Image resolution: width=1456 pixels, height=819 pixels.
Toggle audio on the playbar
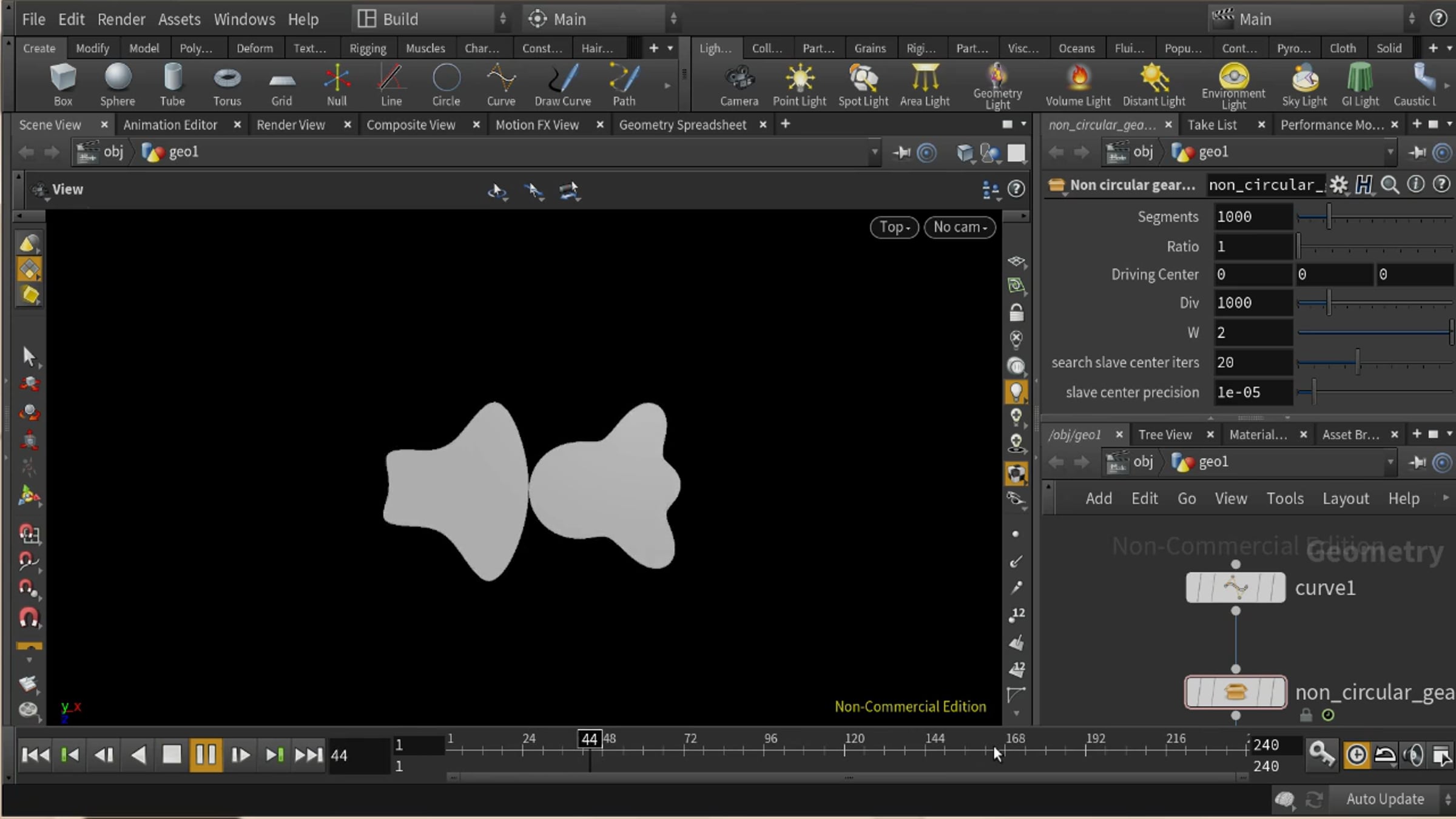pyautogui.click(x=1414, y=755)
